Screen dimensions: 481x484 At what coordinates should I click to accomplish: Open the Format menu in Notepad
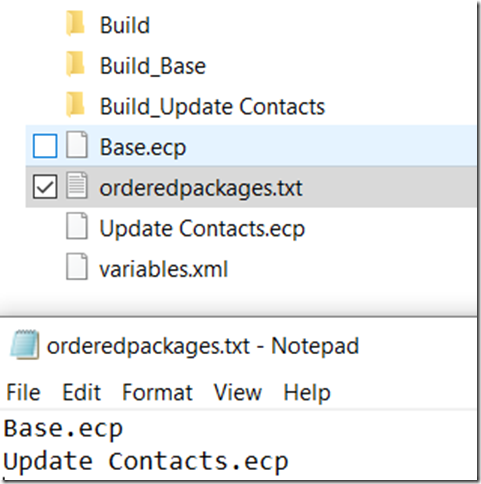(157, 392)
